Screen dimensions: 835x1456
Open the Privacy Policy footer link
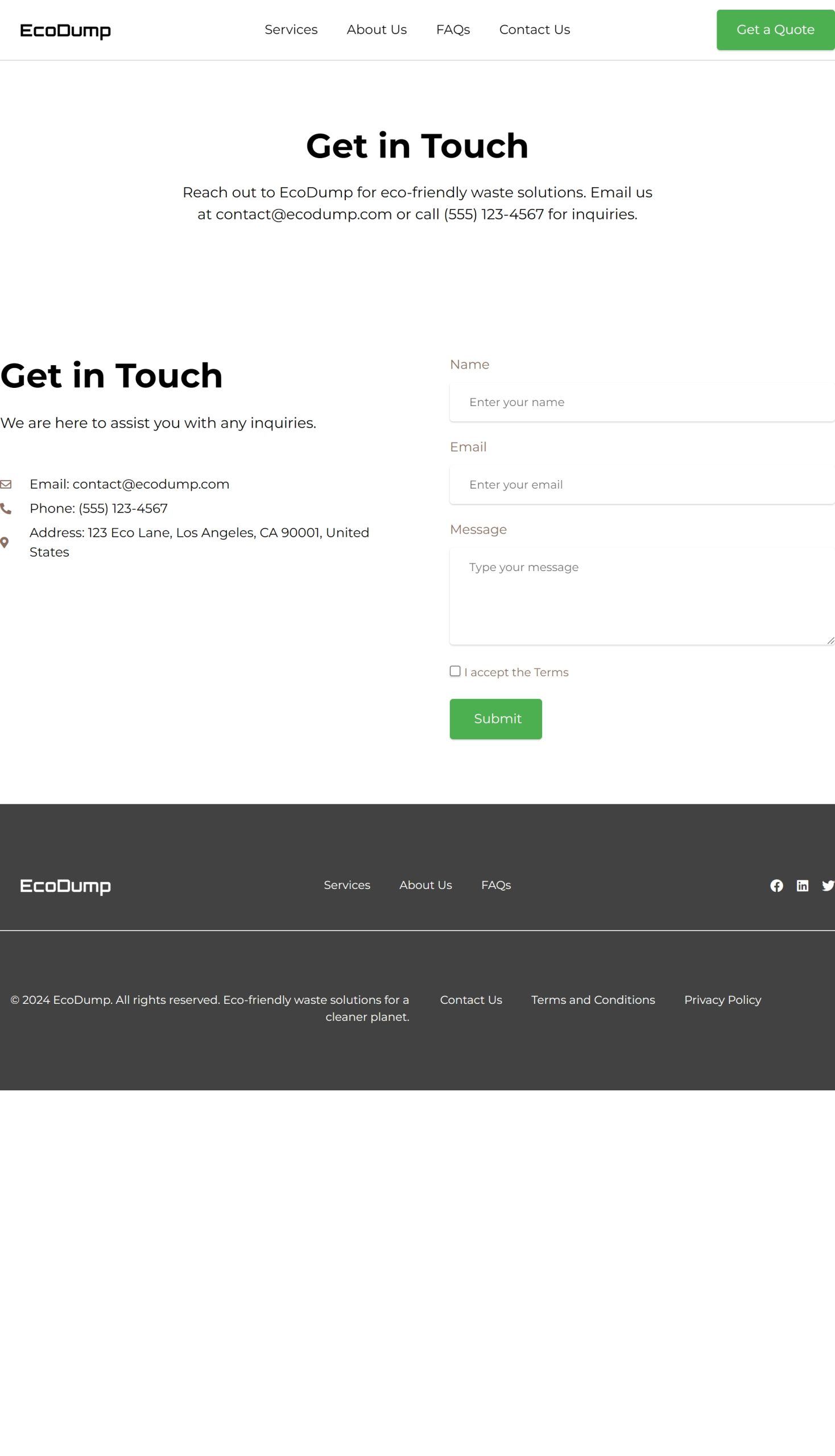pyautogui.click(x=722, y=999)
